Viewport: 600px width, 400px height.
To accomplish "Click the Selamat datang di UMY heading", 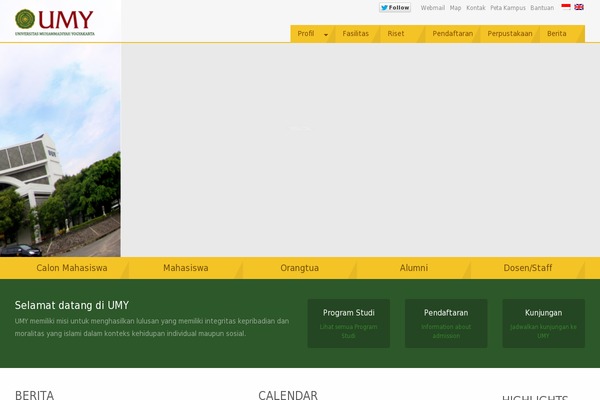I will 72,305.
